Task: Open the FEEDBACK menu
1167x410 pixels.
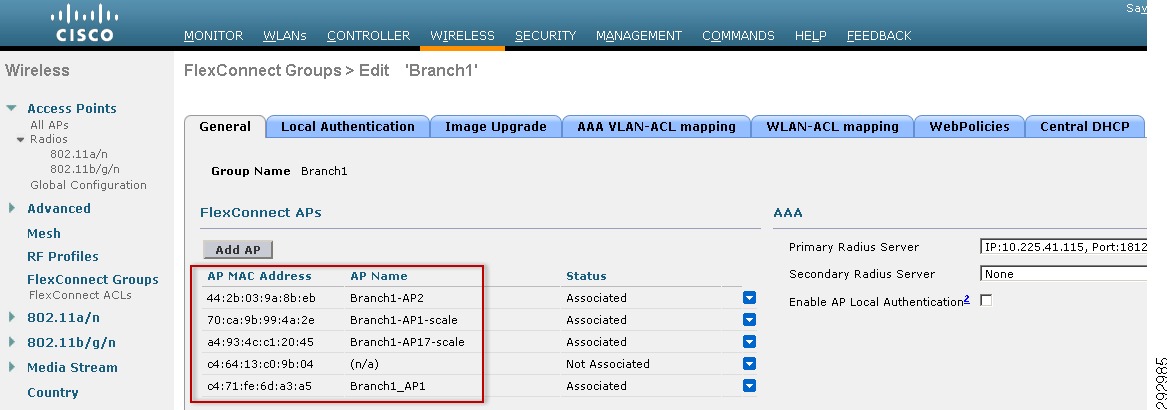Action: (879, 36)
